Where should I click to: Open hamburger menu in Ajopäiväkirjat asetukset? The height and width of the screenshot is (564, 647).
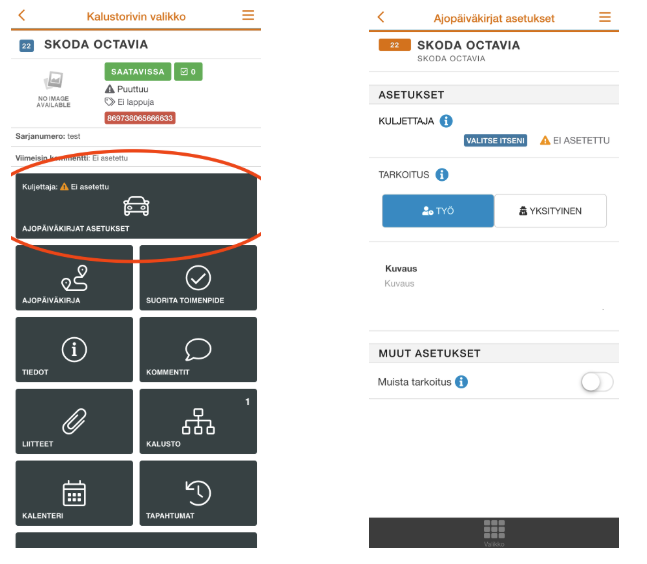[x=605, y=17]
